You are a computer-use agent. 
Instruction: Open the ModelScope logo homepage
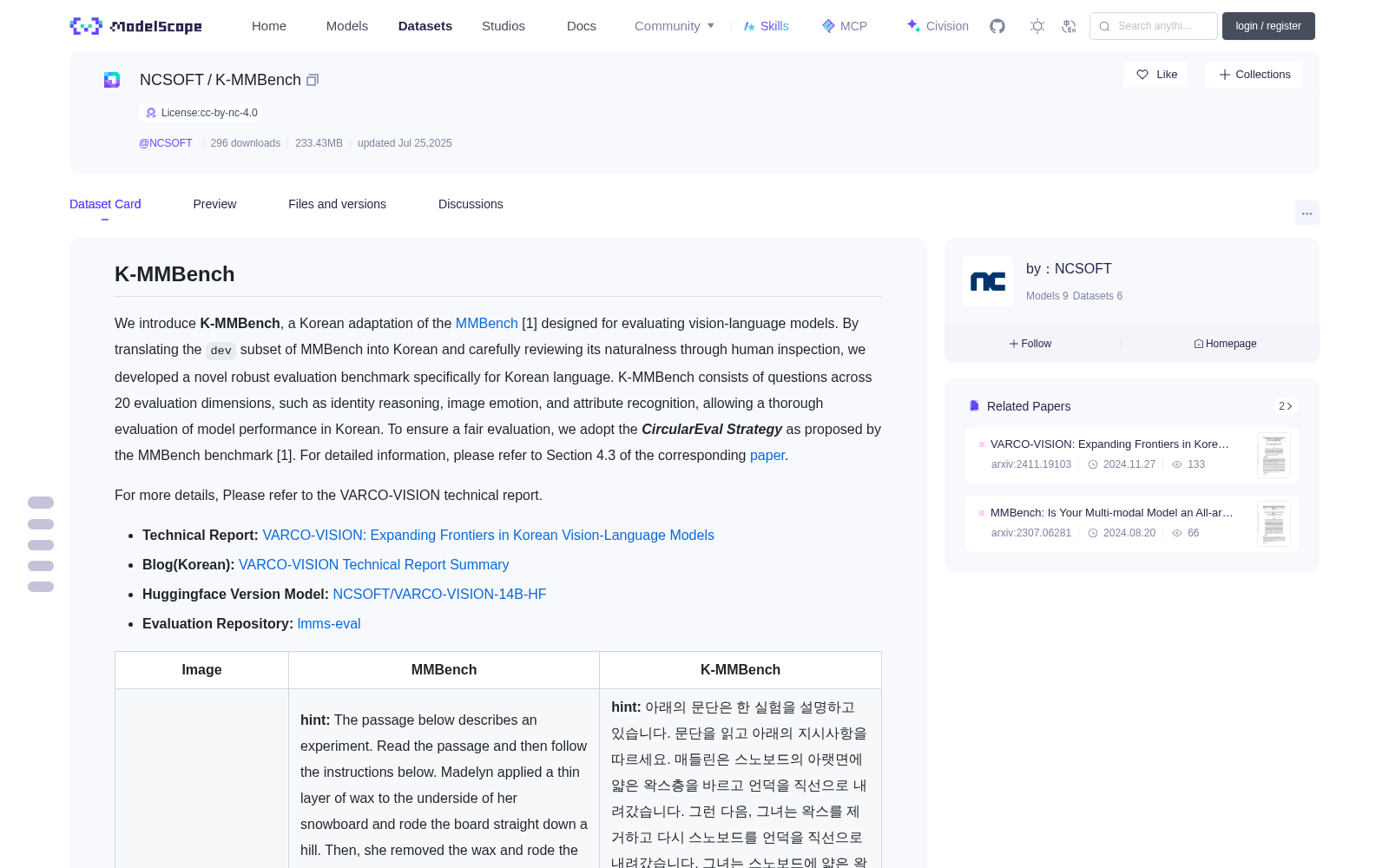coord(136,26)
